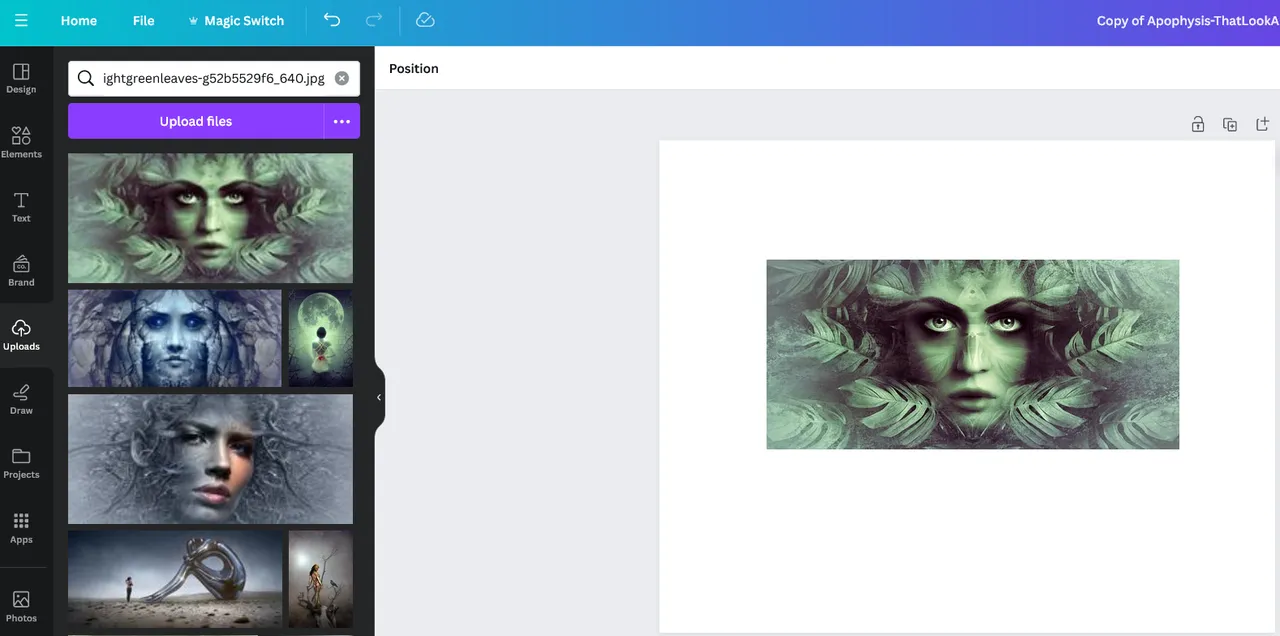Collapse the side panel

(379, 397)
